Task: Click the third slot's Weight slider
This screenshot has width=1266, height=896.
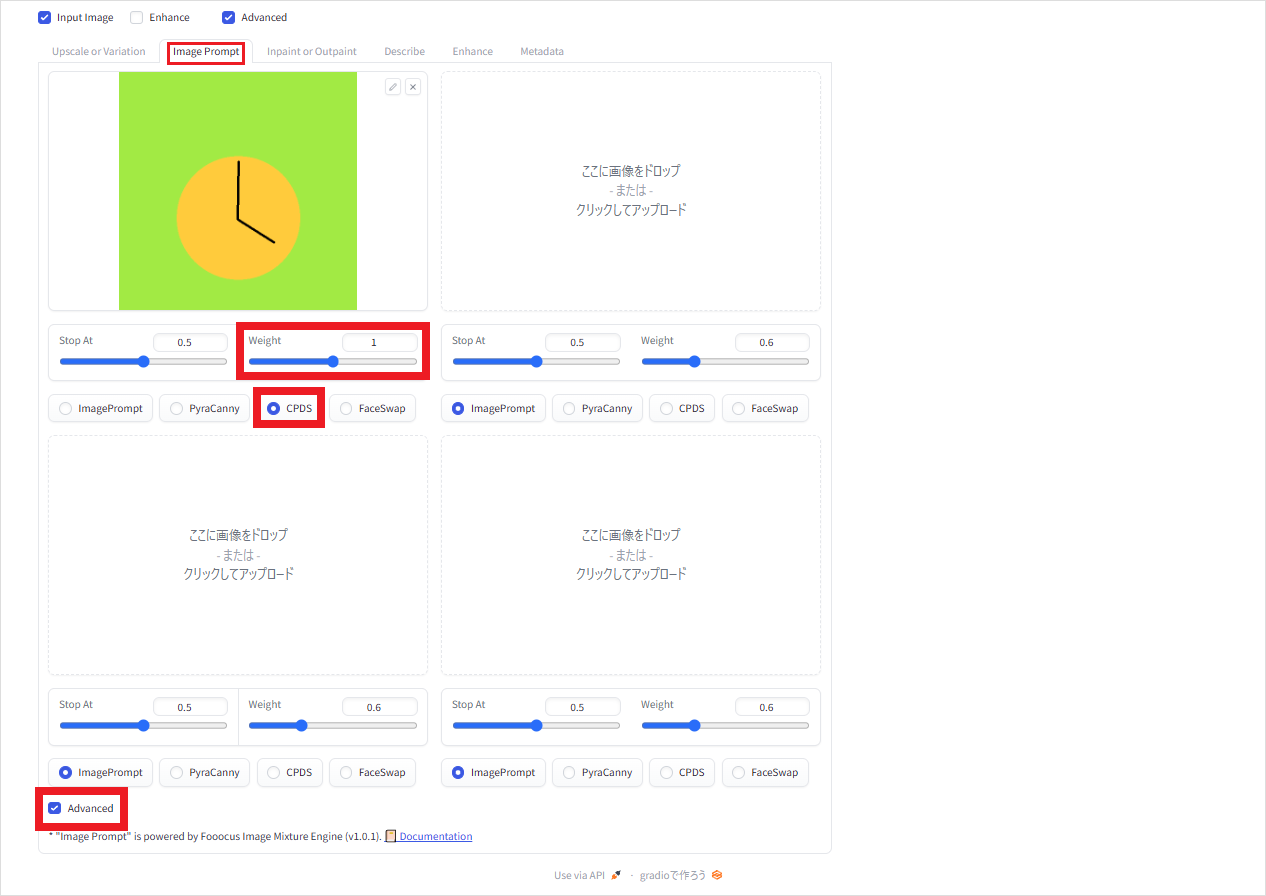Action: (x=333, y=726)
